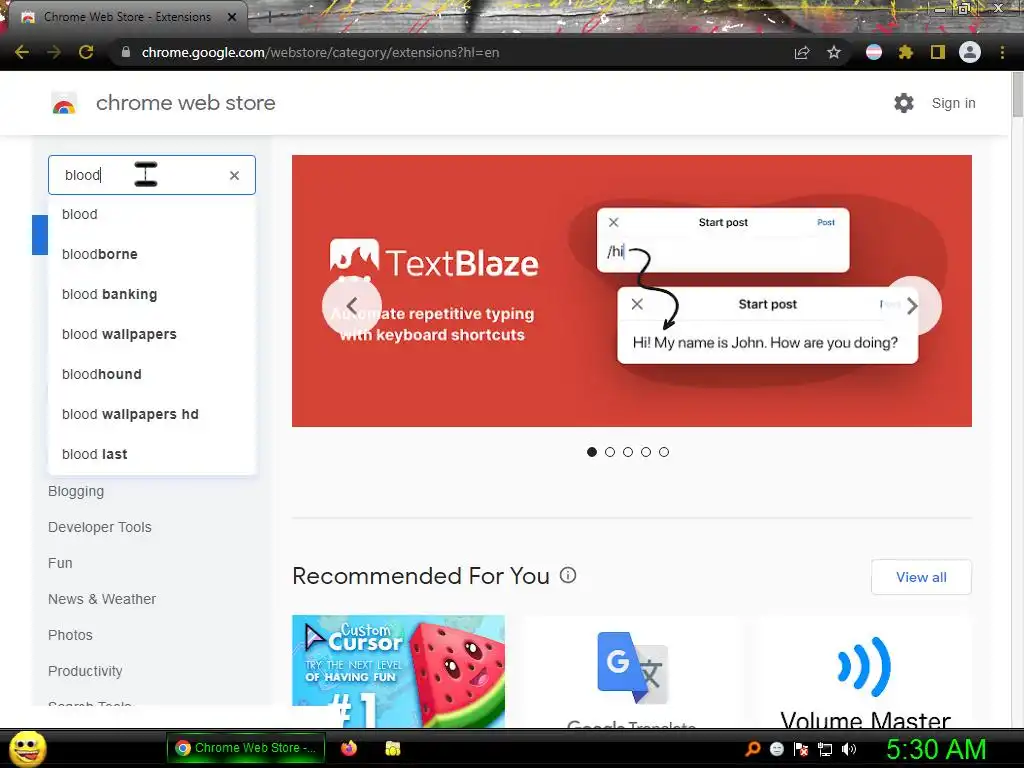Open the News & Weather category
Viewport: 1024px width, 768px height.
click(102, 599)
